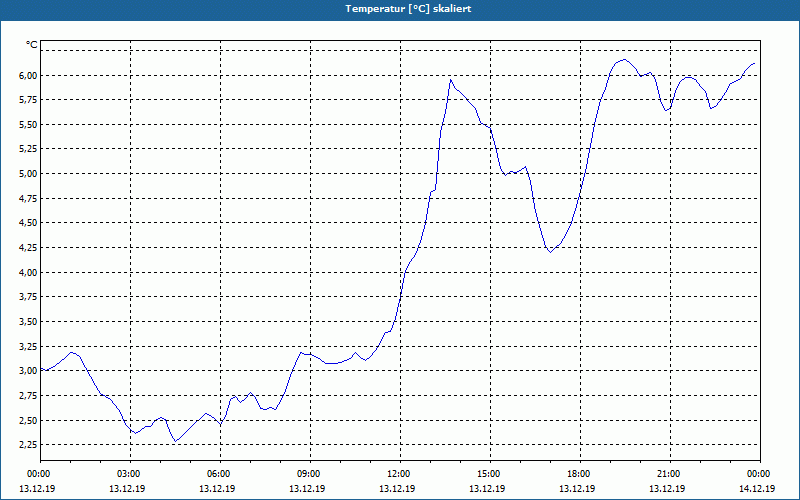Select the '03:00' time label
Screen dimensions: 800x500
click(x=130, y=474)
